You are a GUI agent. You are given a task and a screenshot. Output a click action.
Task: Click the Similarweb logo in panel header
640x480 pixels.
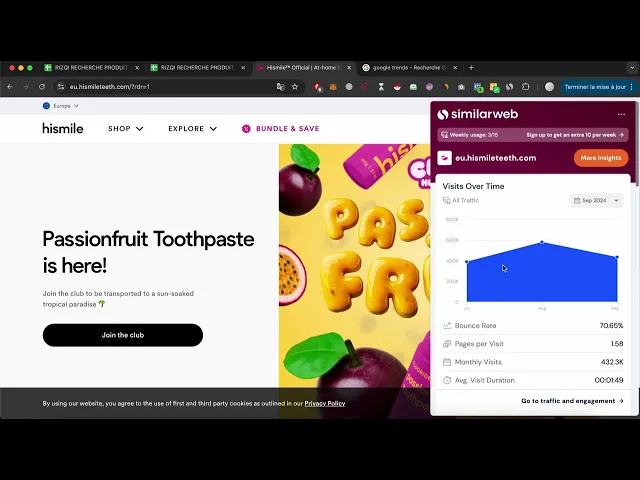coord(477,114)
